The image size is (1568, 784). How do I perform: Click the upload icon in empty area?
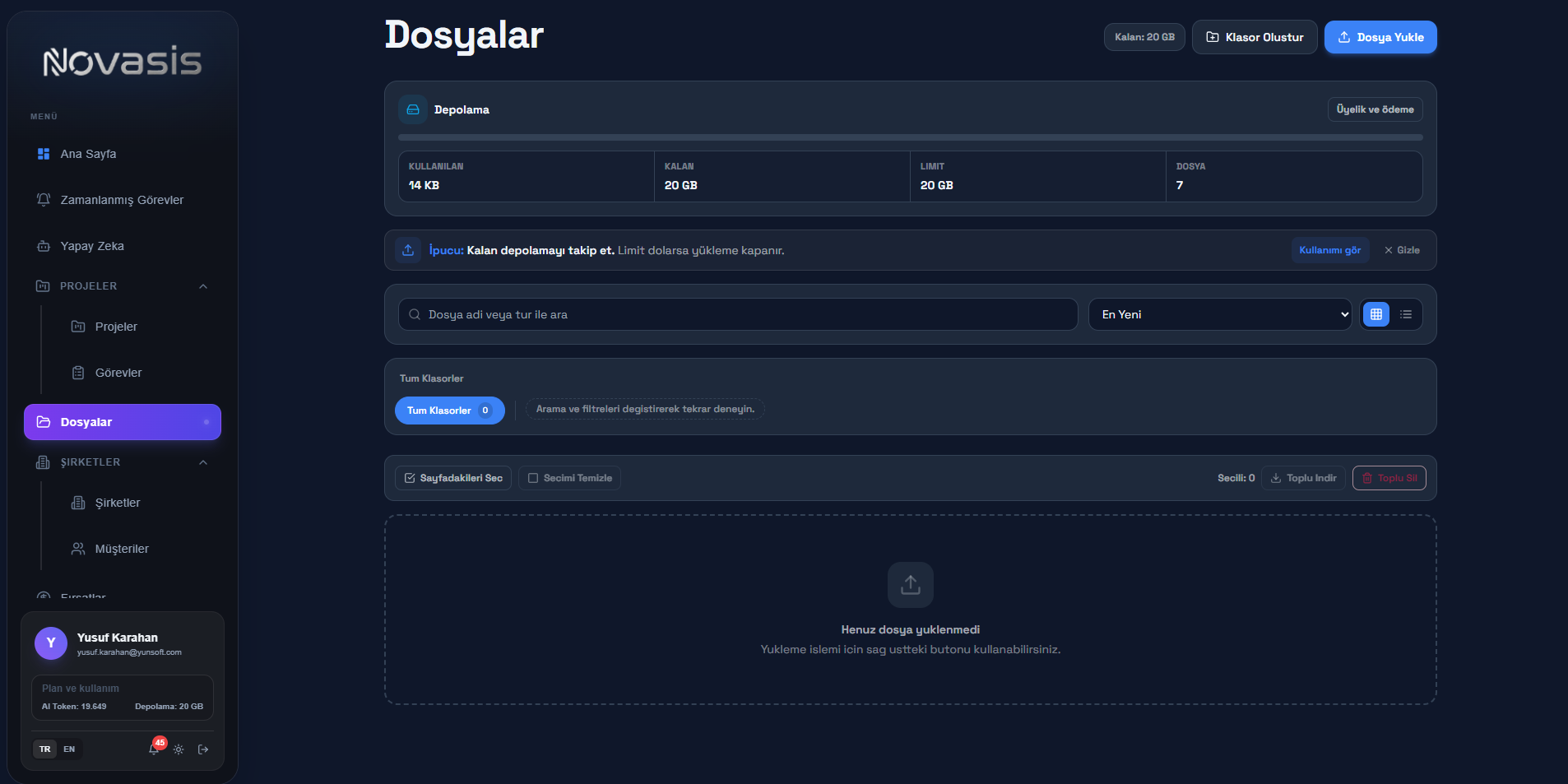[x=911, y=585]
